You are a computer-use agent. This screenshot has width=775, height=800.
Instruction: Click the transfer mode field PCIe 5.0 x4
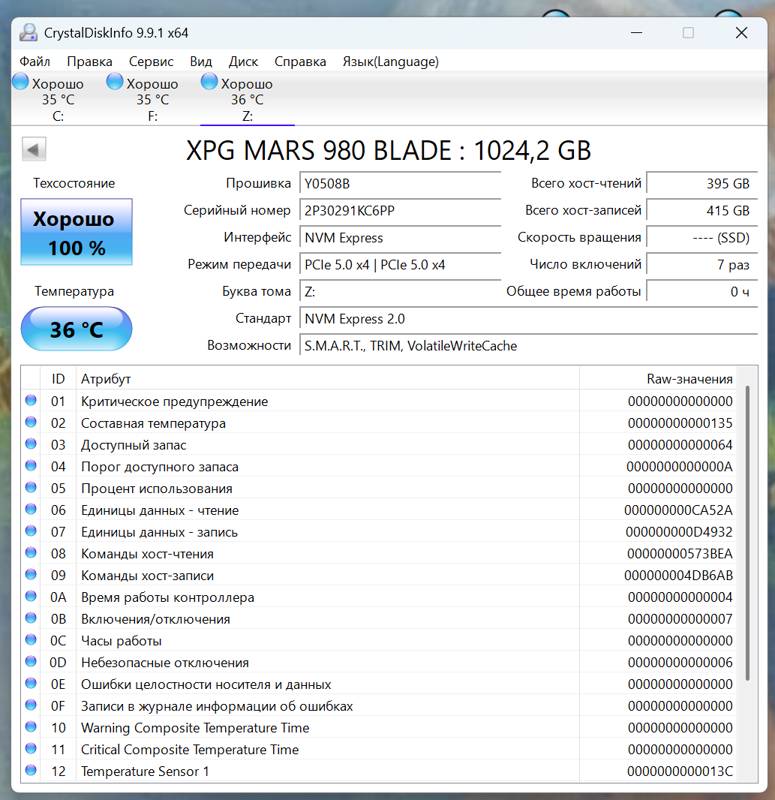pyautogui.click(x=400, y=265)
